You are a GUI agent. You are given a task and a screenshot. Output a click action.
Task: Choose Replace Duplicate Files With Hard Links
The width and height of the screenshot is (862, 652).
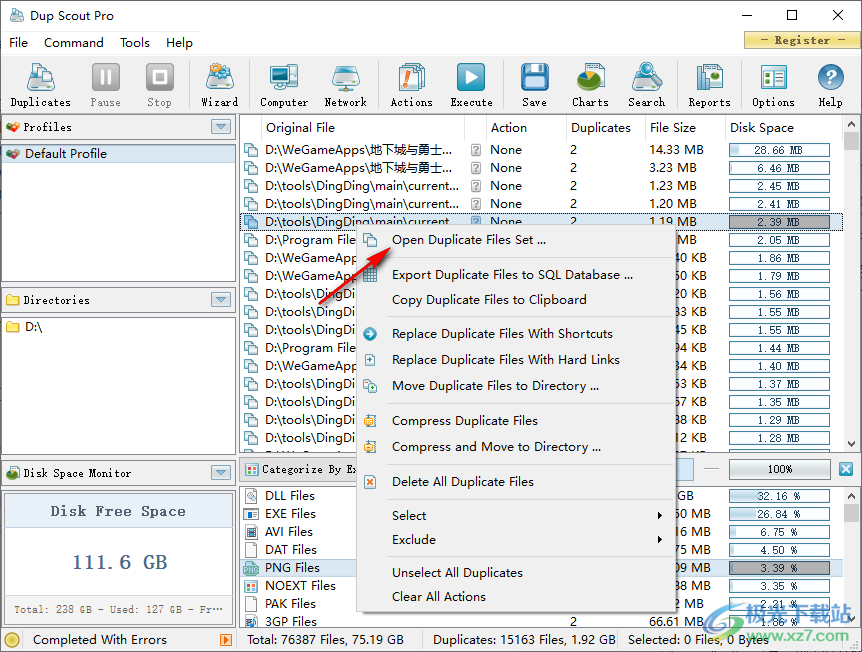(516, 360)
